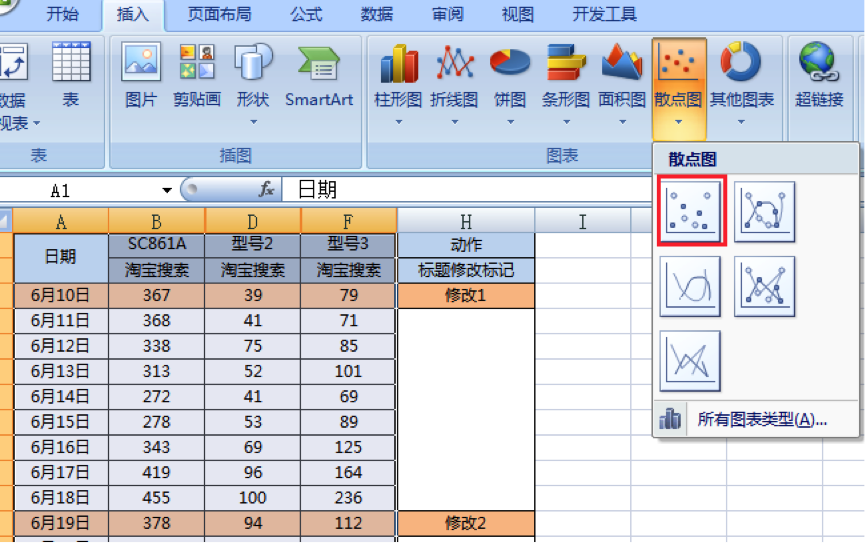Open All Chart Types (所有图表类型) option

click(761, 419)
